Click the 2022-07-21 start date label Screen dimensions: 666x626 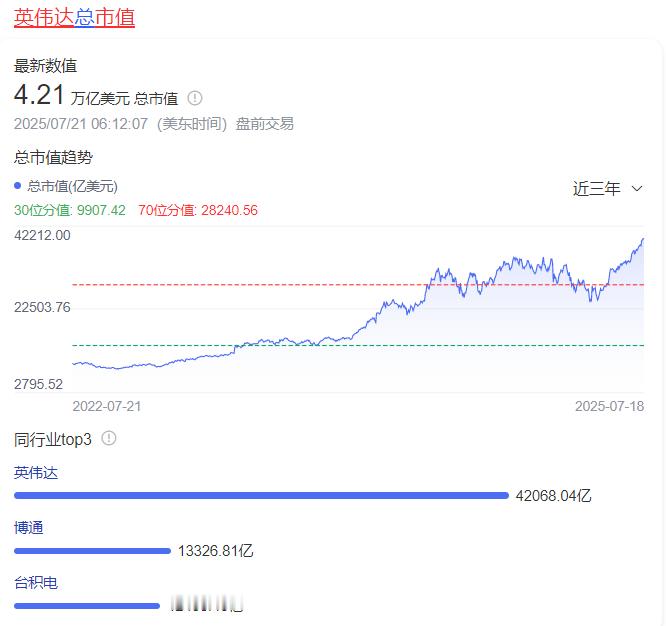point(107,406)
